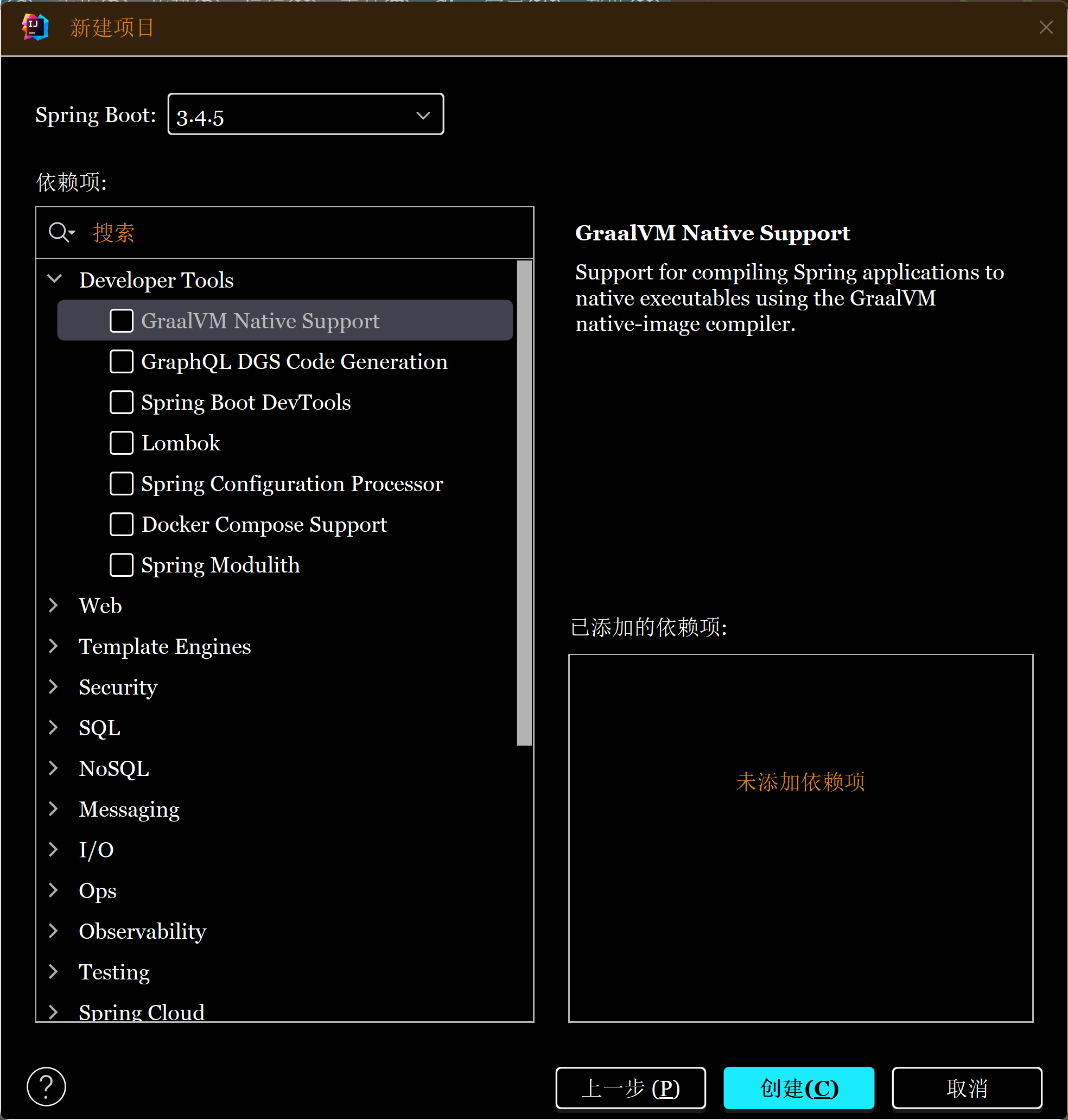Expand the Web category

[54, 605]
